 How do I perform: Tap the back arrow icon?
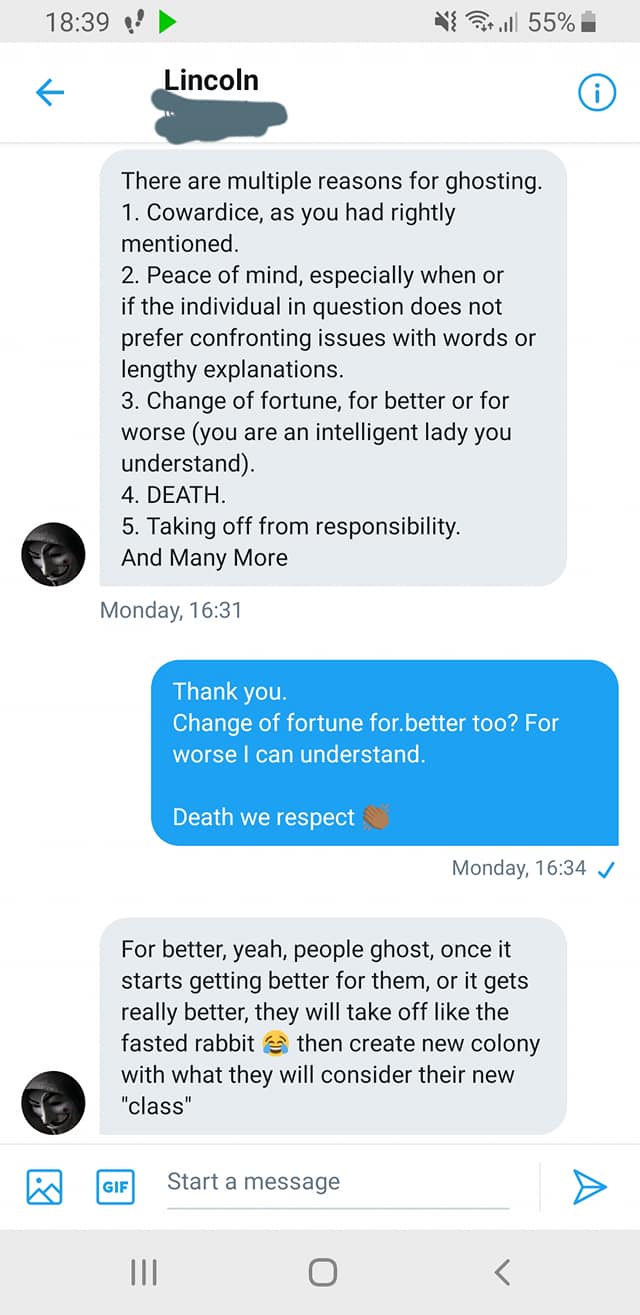(49, 94)
